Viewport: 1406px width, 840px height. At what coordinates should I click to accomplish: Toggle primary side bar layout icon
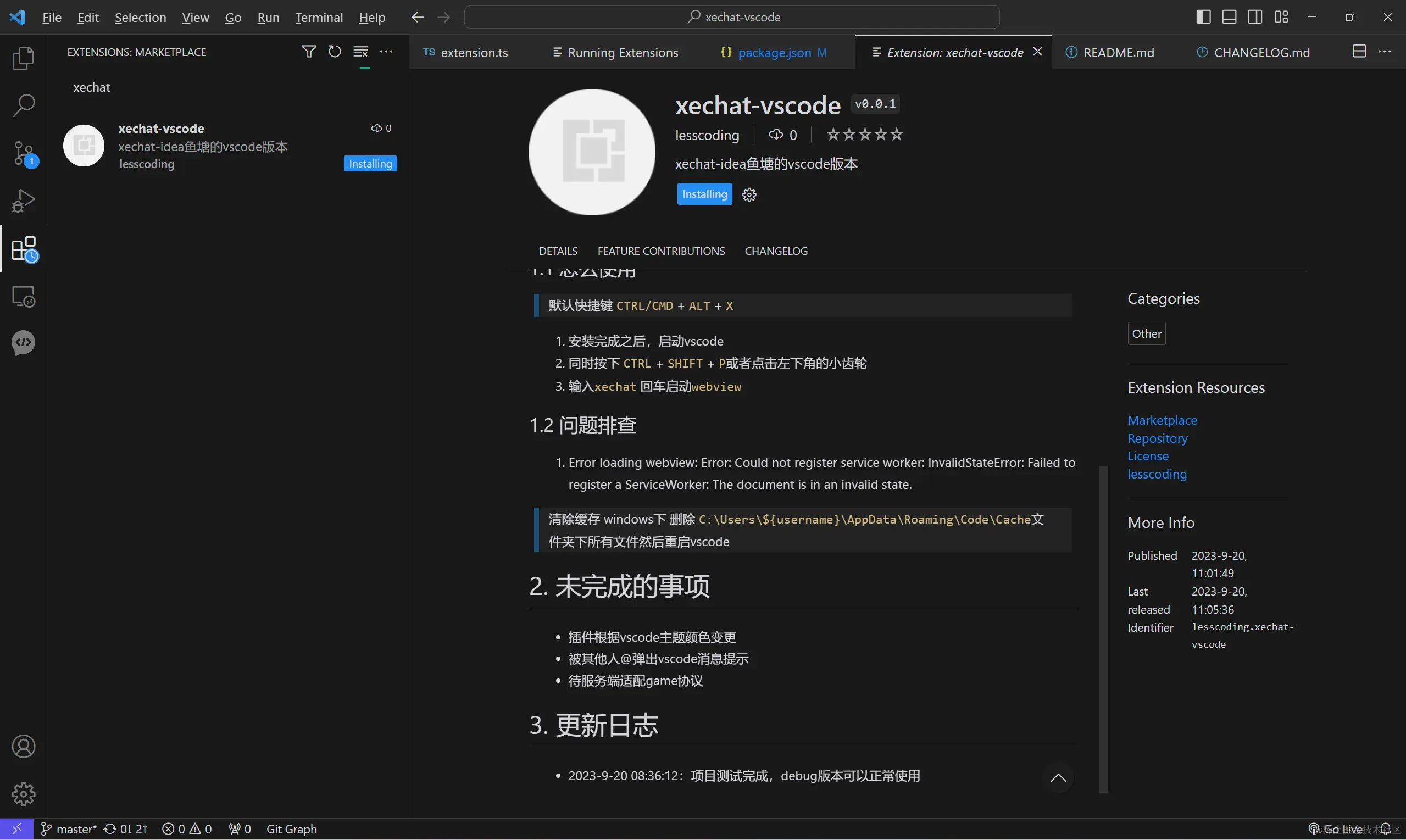1203,17
